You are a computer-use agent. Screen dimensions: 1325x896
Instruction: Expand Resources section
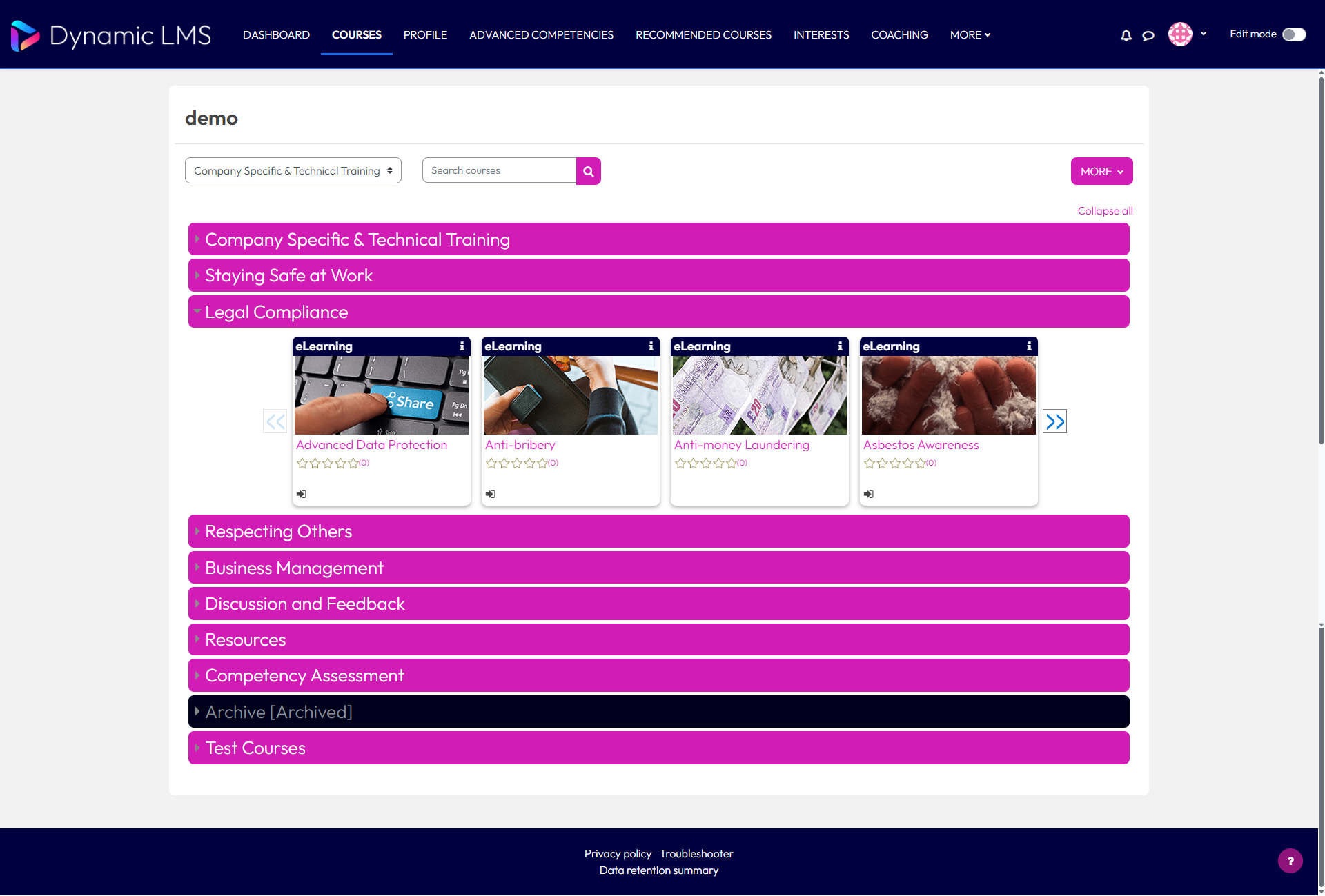(x=659, y=639)
